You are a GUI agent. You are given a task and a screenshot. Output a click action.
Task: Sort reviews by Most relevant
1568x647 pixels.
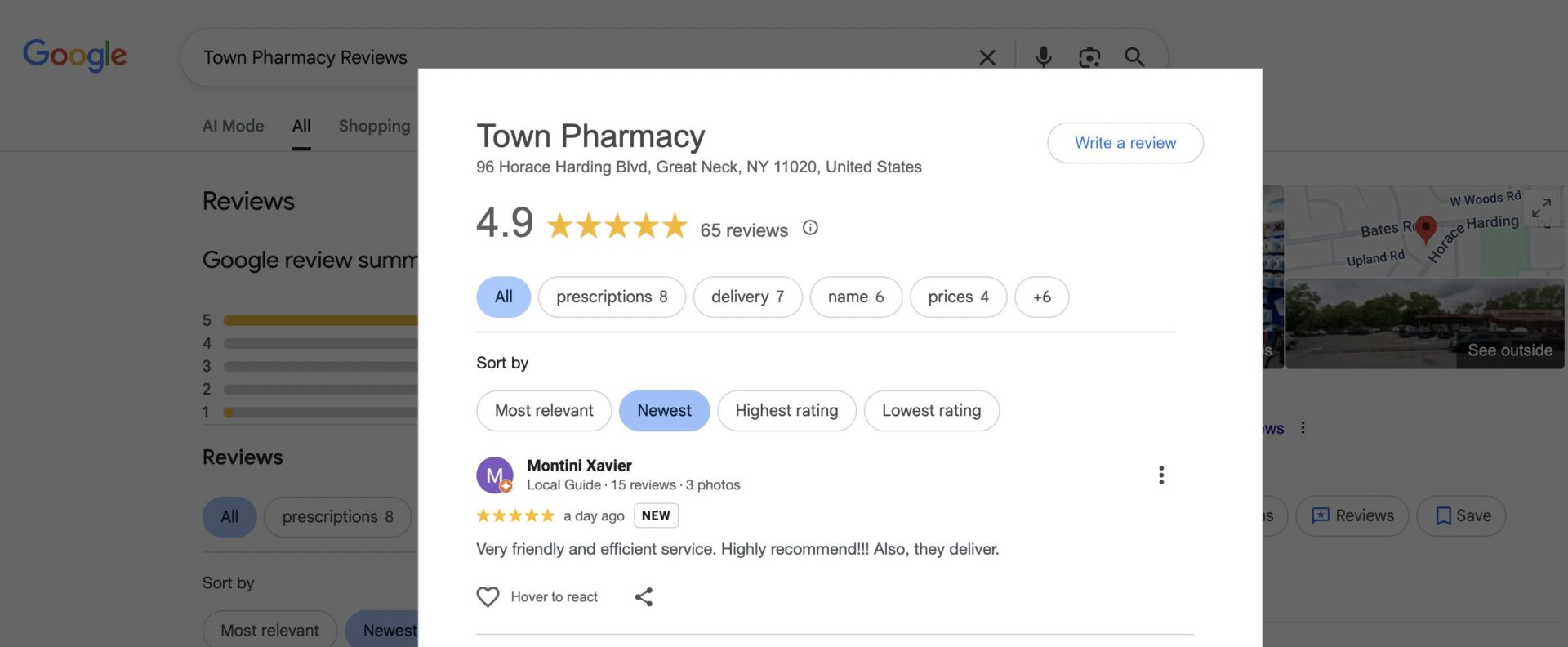coord(544,411)
